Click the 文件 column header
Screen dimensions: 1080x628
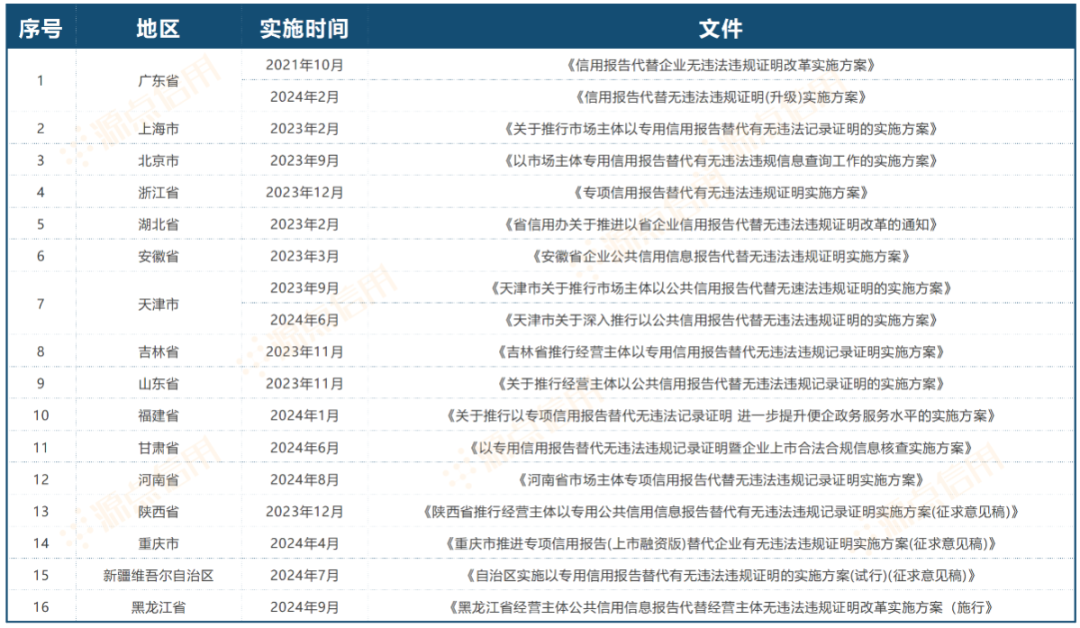point(720,28)
